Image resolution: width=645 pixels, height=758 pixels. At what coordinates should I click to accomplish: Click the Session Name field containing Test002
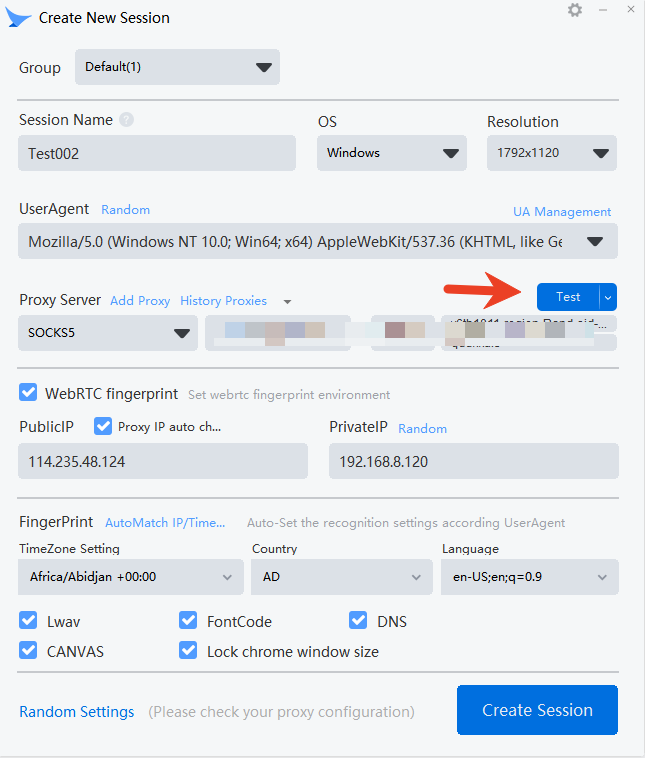[157, 154]
